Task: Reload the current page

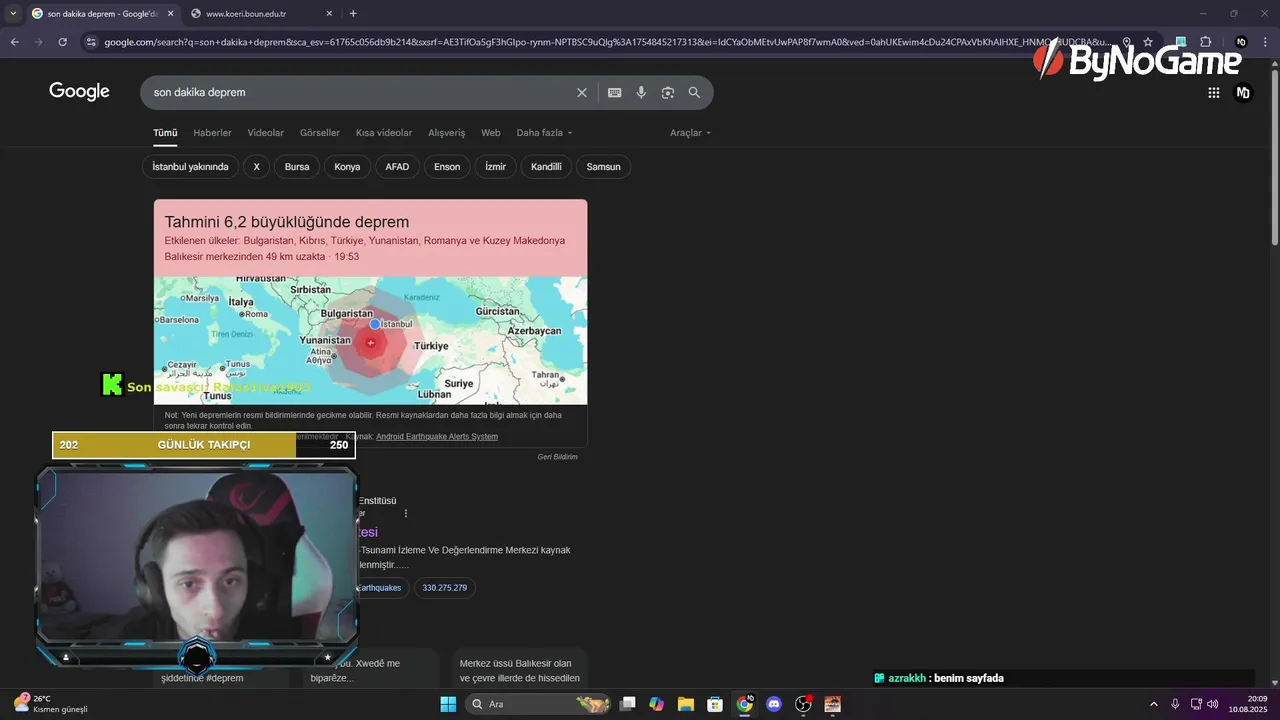Action: (62, 42)
